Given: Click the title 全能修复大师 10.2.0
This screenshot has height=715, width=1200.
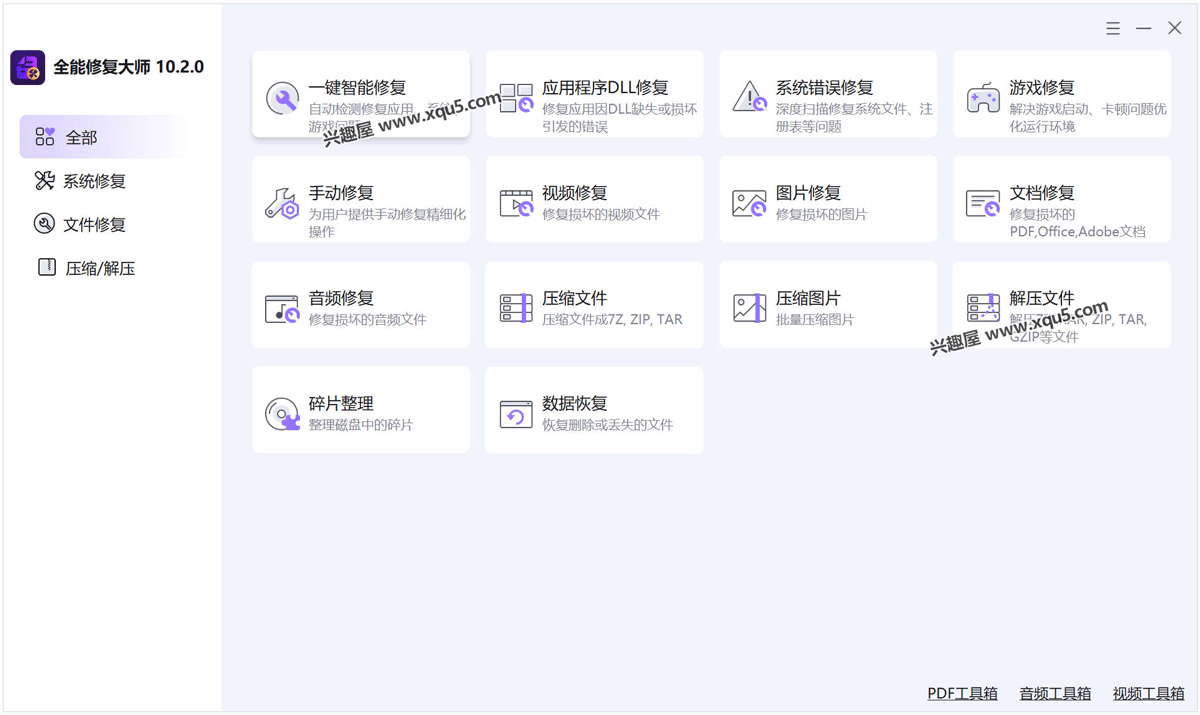Looking at the screenshot, I should (128, 67).
